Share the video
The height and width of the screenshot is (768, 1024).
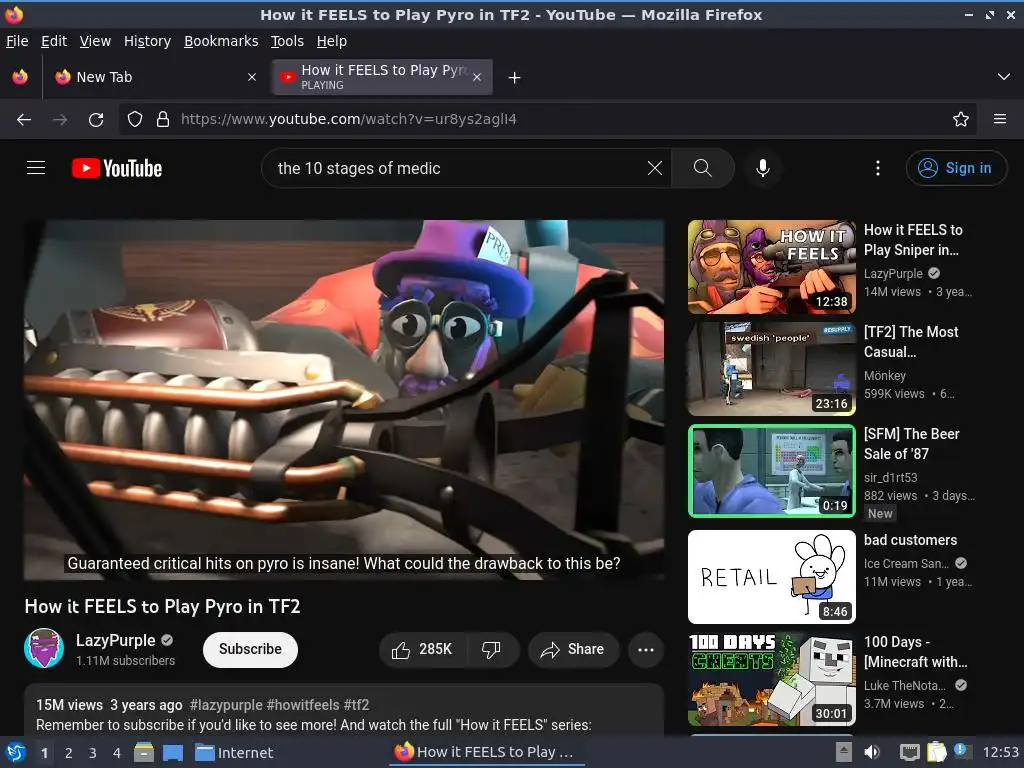click(x=573, y=649)
